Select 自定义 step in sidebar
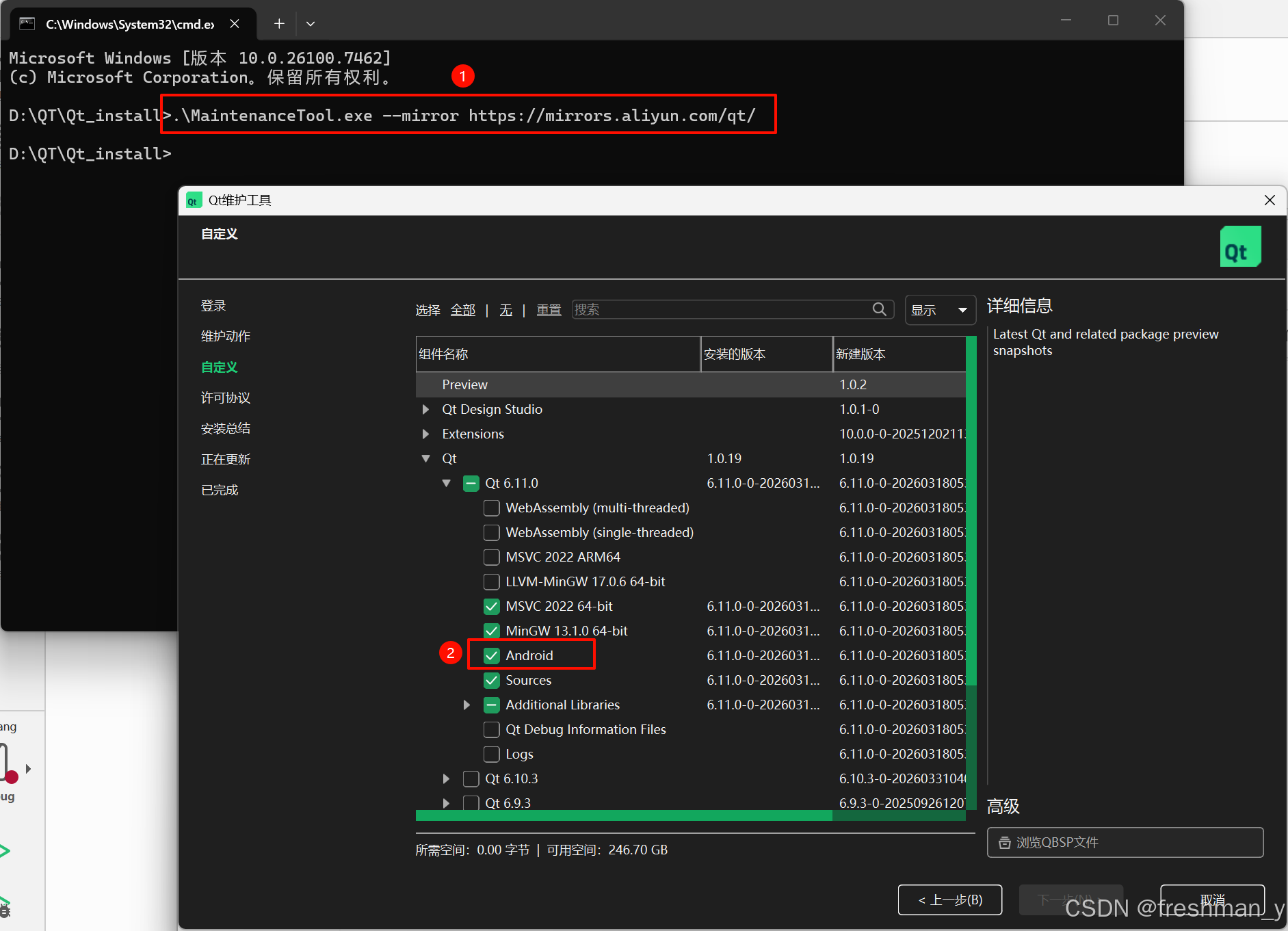Screen dimensions: 1288x931 tap(220, 367)
